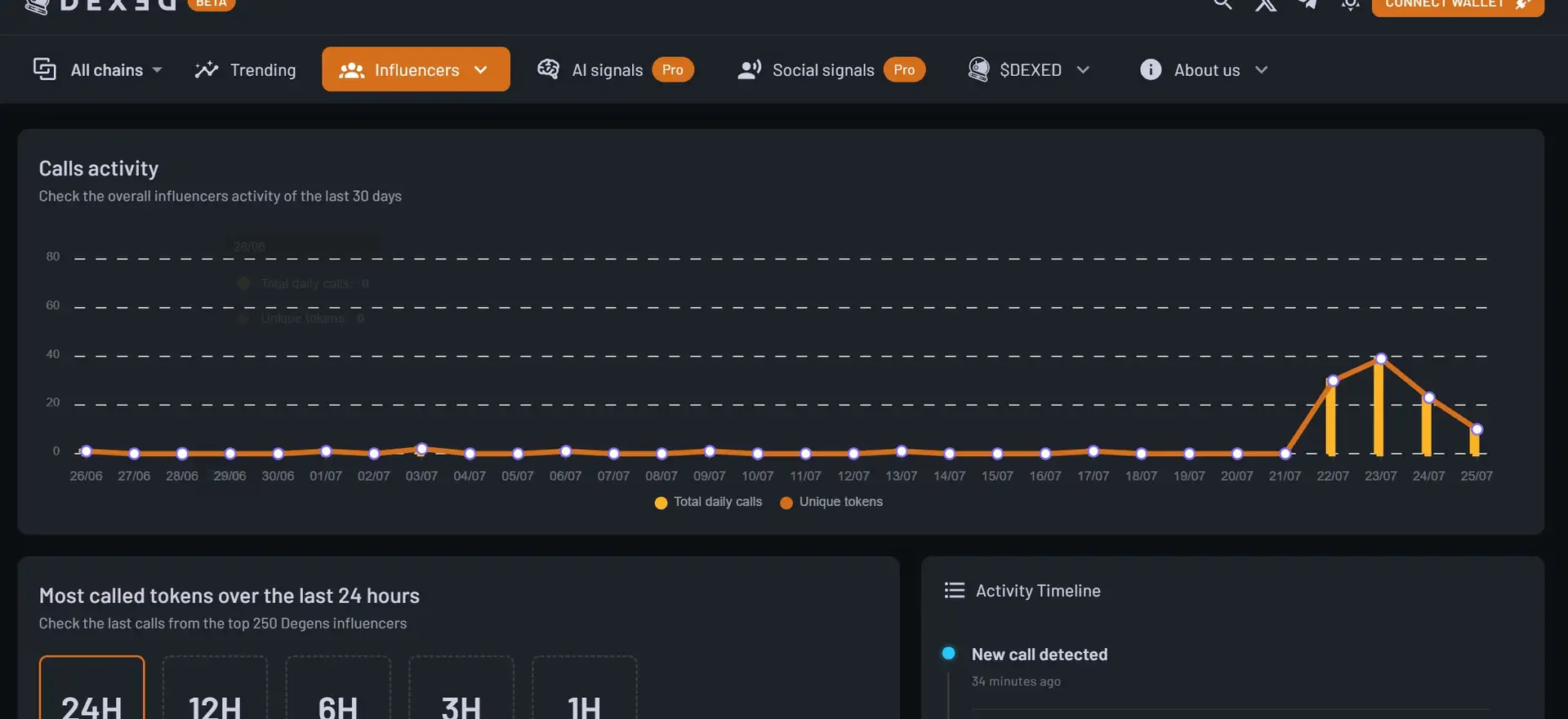Click the AI signals brain icon
1568x719 pixels.
pos(548,69)
